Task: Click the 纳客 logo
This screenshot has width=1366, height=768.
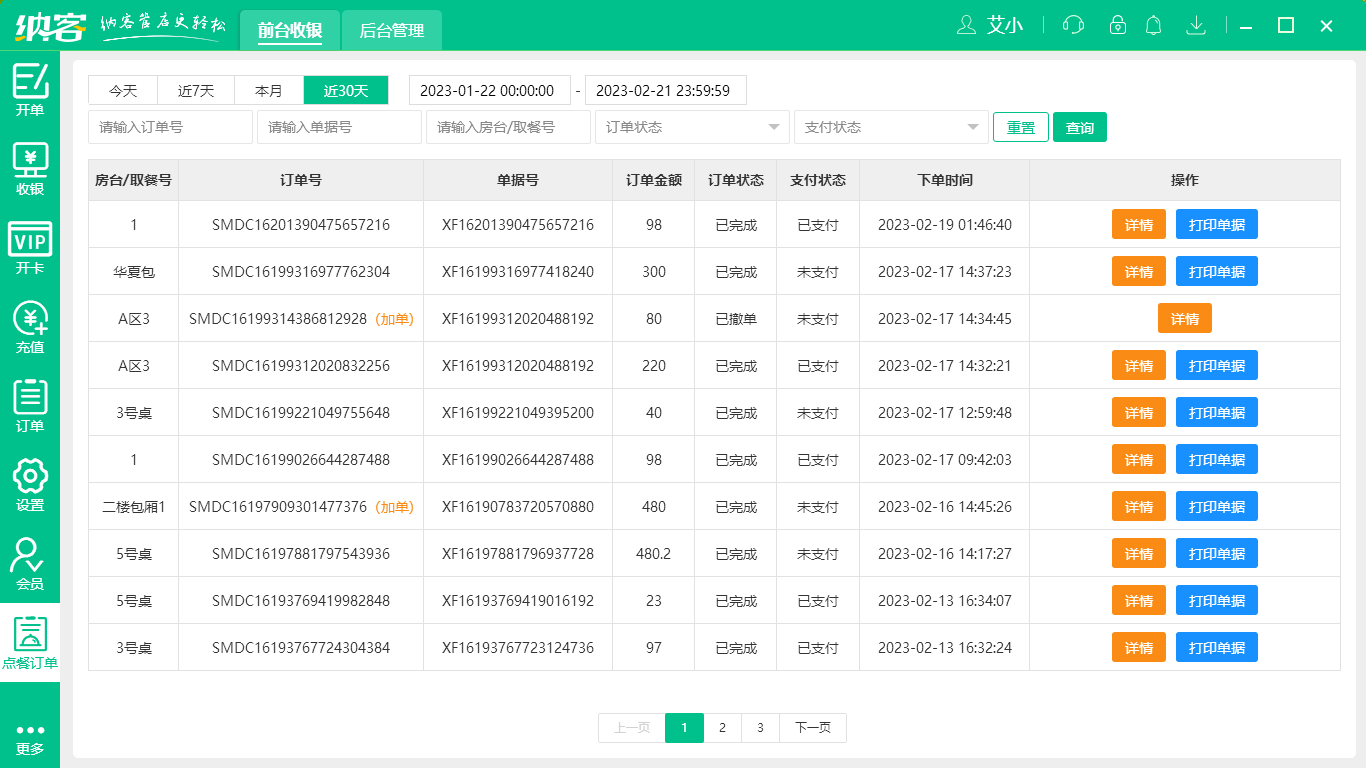Action: coord(50,25)
